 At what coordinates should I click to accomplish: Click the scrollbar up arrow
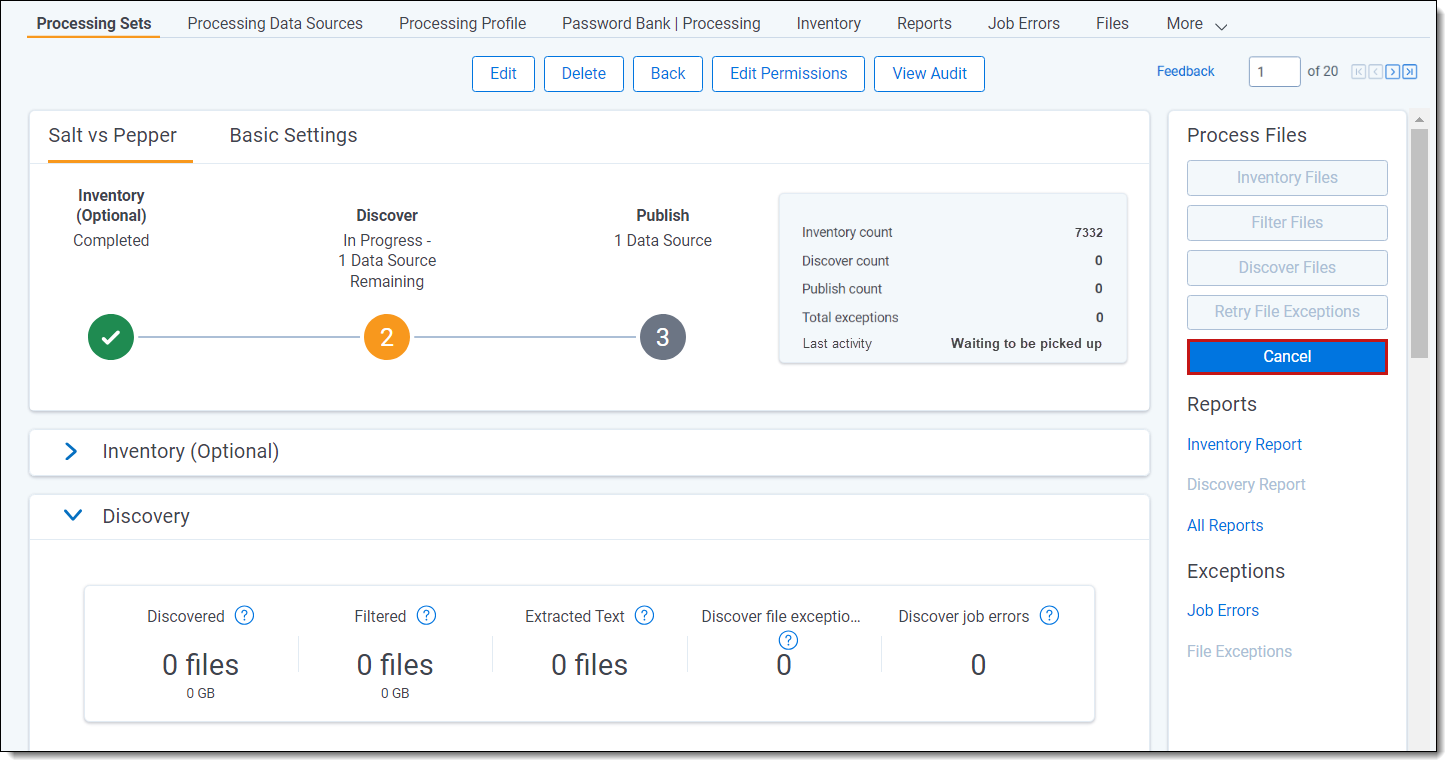[1419, 119]
